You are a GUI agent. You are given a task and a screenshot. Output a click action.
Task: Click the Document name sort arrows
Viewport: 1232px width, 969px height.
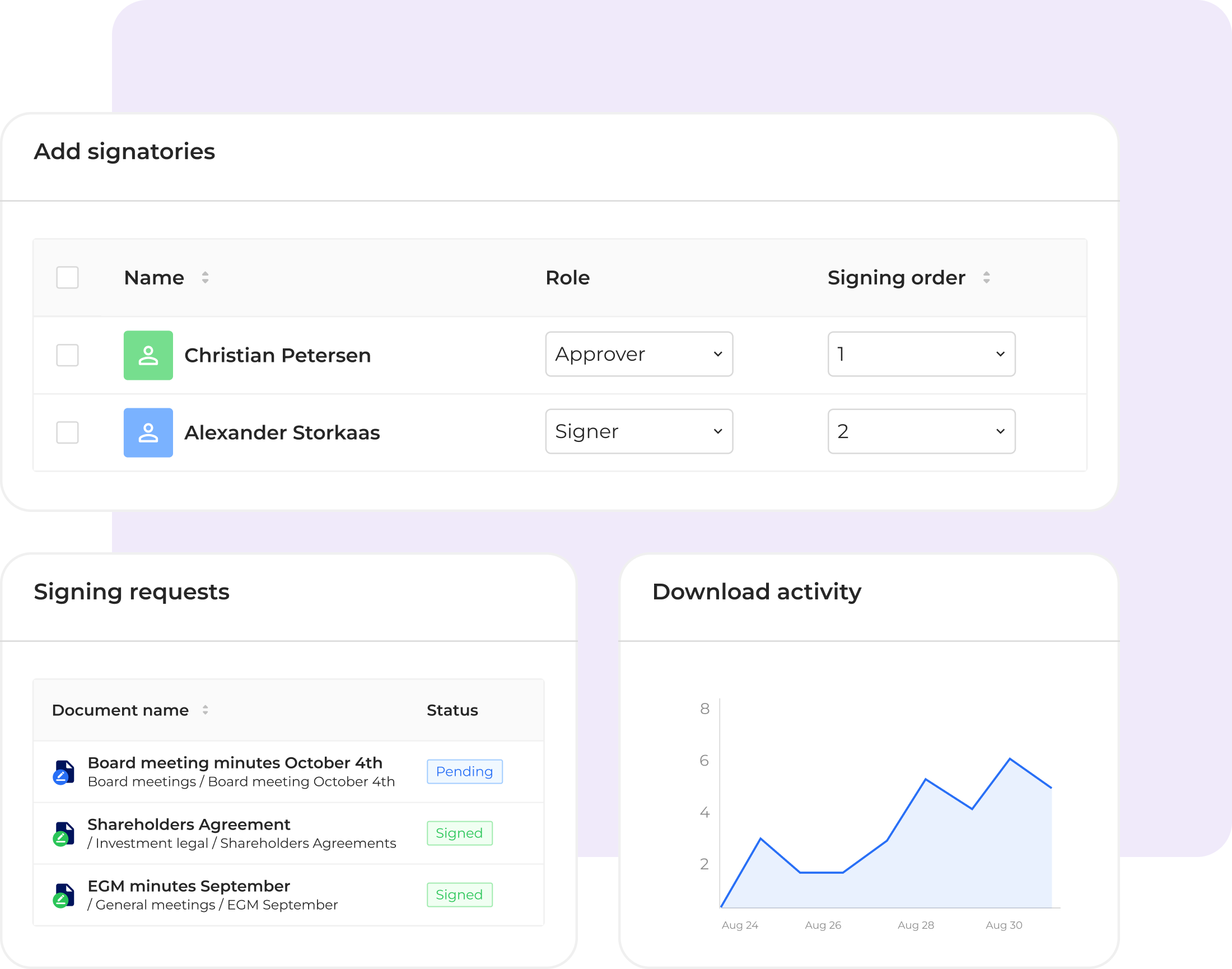click(206, 710)
